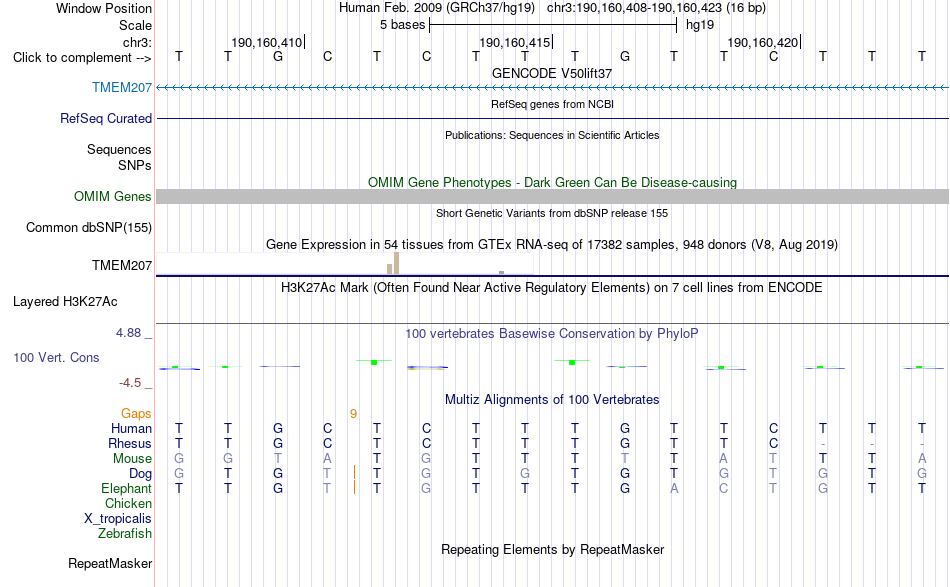This screenshot has height=587, width=950.
Task: Click the 'Click to complement -->' label
Action: tap(82, 58)
